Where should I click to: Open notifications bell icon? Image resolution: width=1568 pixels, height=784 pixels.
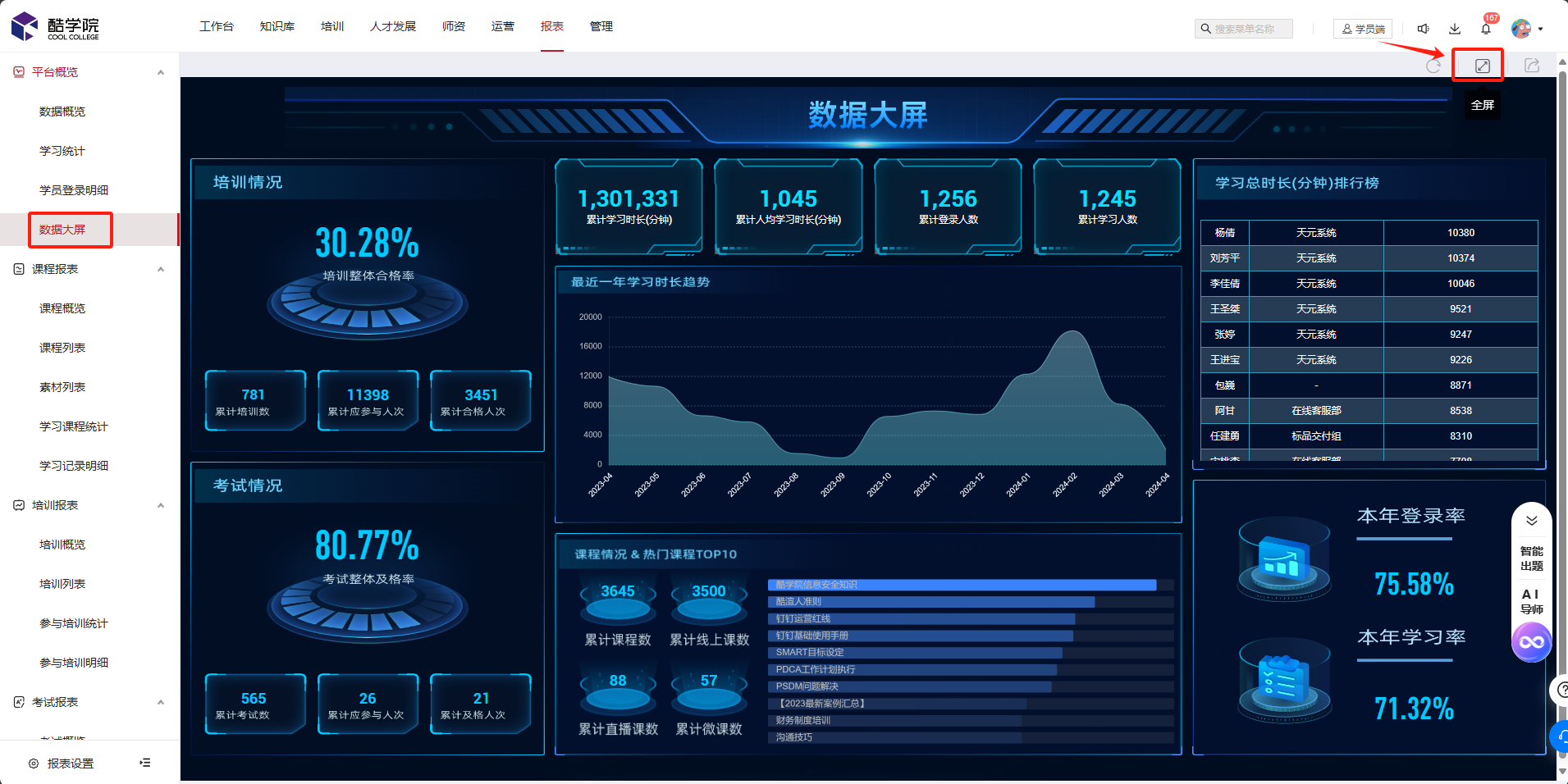coord(1486,29)
